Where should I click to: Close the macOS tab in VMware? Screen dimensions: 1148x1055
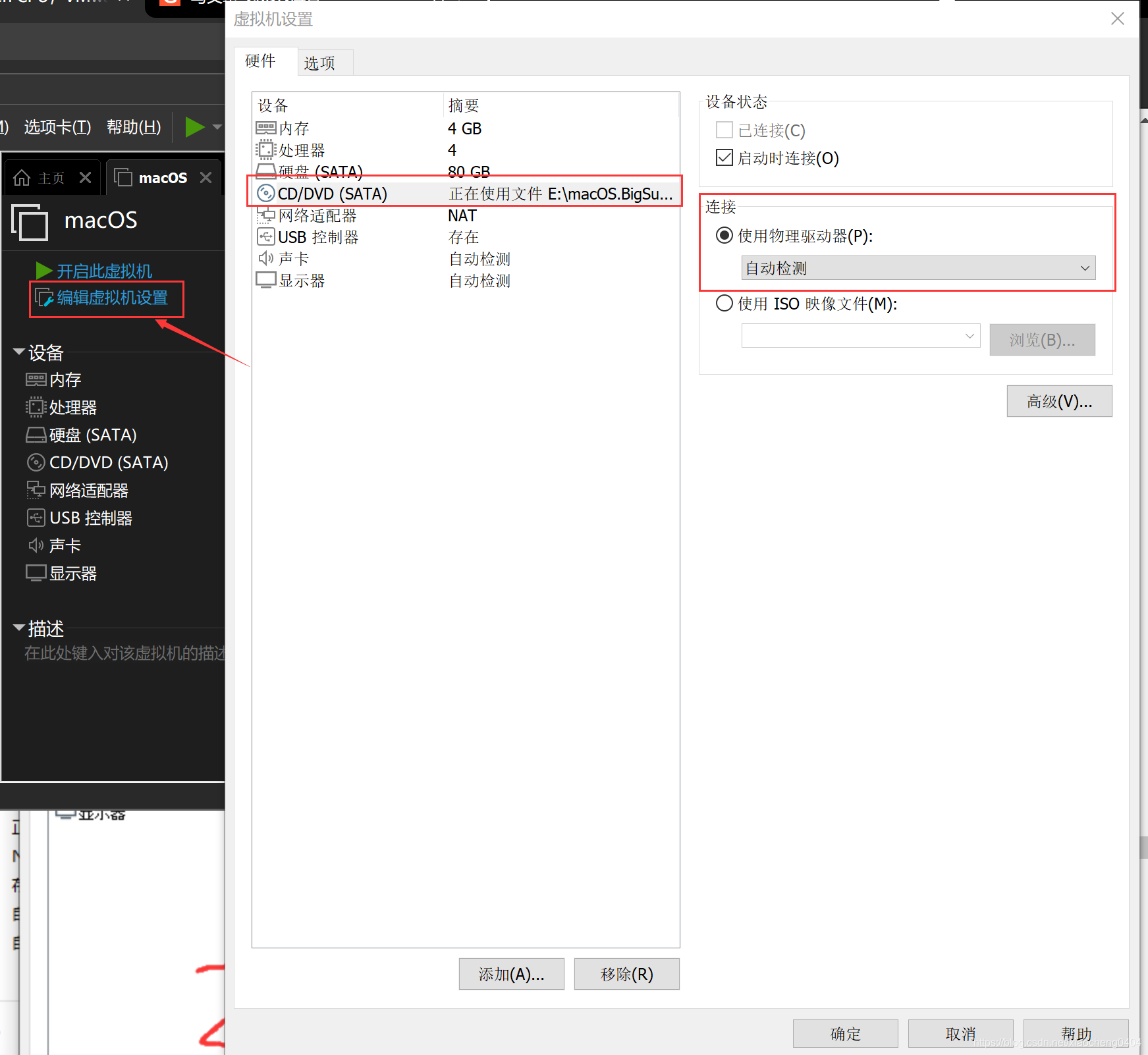click(x=206, y=178)
